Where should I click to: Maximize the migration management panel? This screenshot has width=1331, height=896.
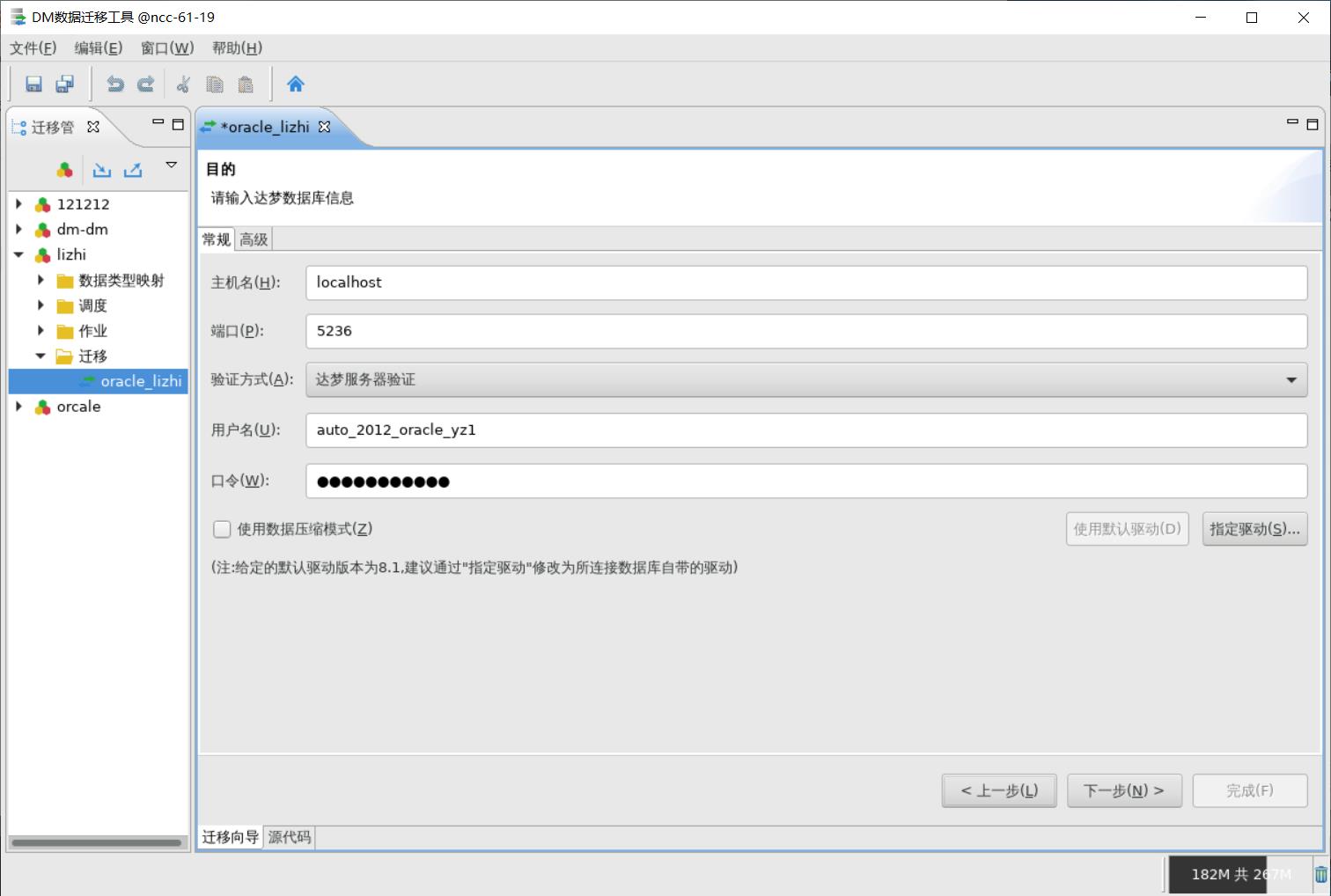click(x=178, y=124)
